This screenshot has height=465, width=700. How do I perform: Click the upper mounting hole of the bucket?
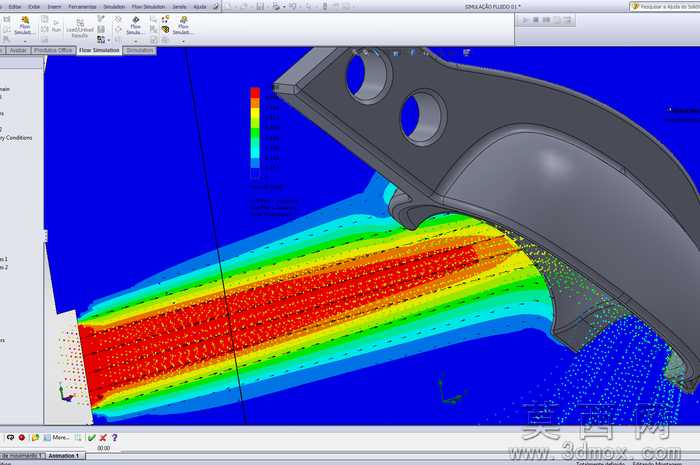coord(368,75)
